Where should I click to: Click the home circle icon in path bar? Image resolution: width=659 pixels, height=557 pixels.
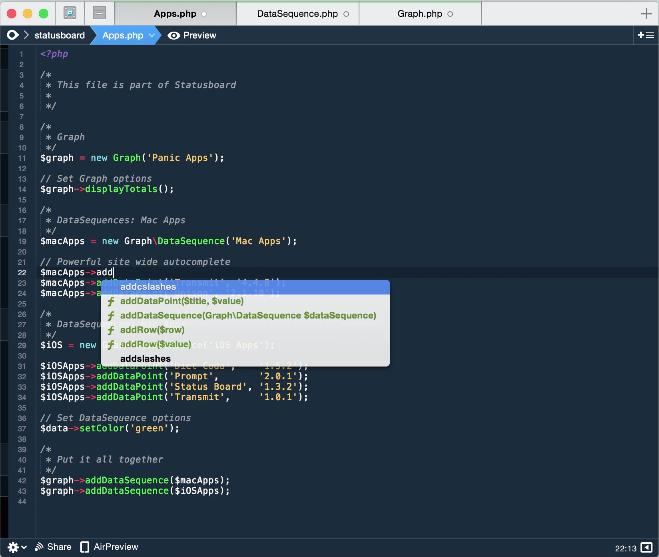pyautogui.click(x=13, y=35)
